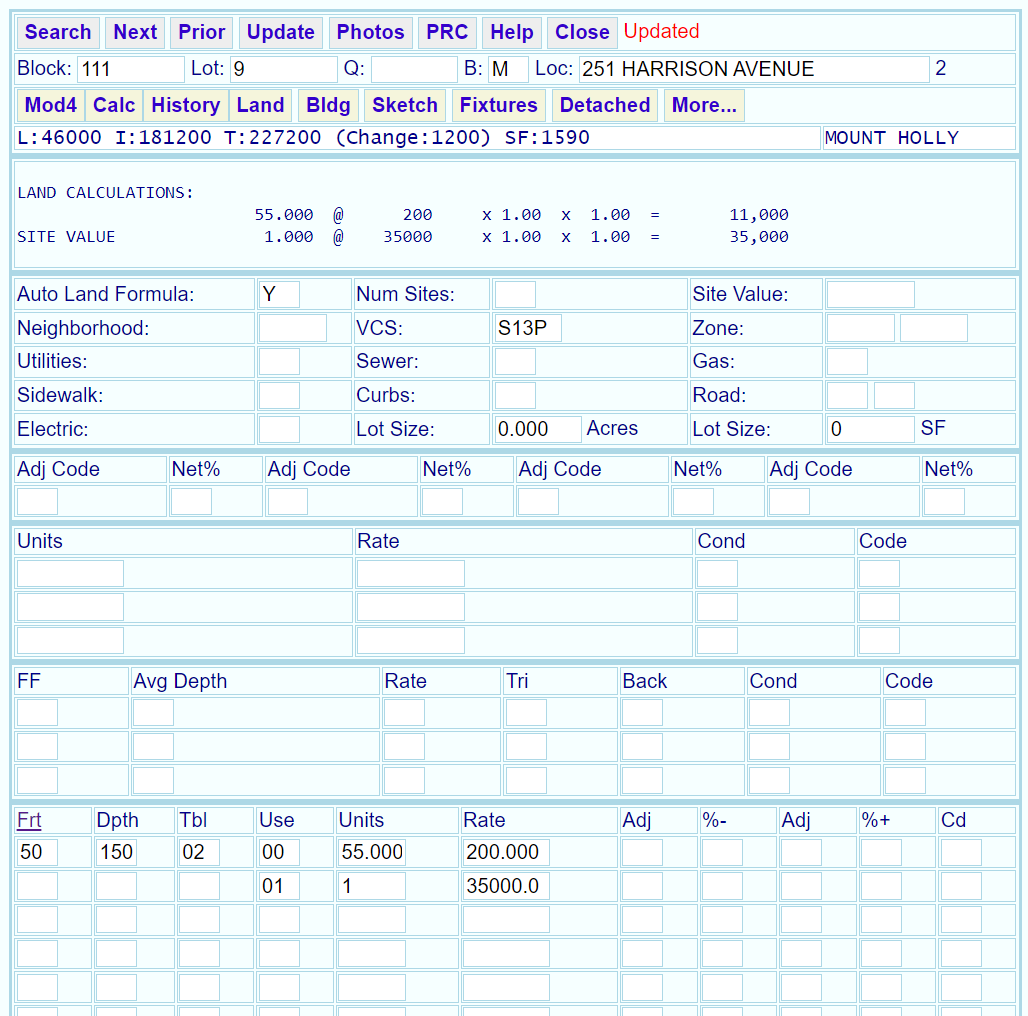1028x1016 pixels.
Task: Click the Update button
Action: tap(281, 32)
